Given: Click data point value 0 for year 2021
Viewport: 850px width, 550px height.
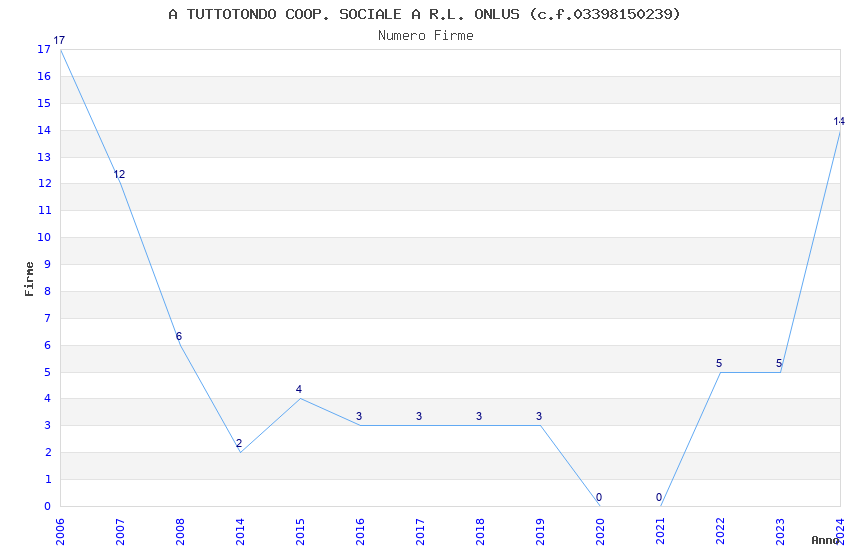Looking at the screenshot, I should pyautogui.click(x=659, y=497).
